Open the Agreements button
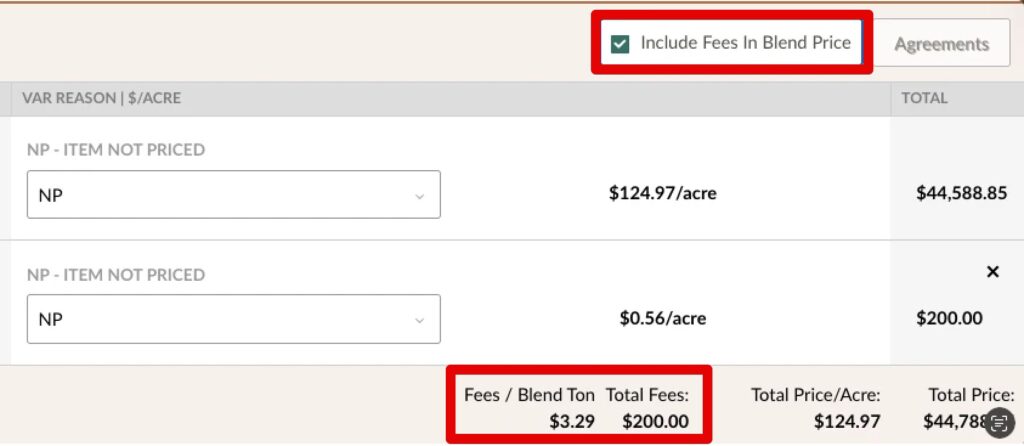This screenshot has width=1024, height=446. (x=941, y=44)
